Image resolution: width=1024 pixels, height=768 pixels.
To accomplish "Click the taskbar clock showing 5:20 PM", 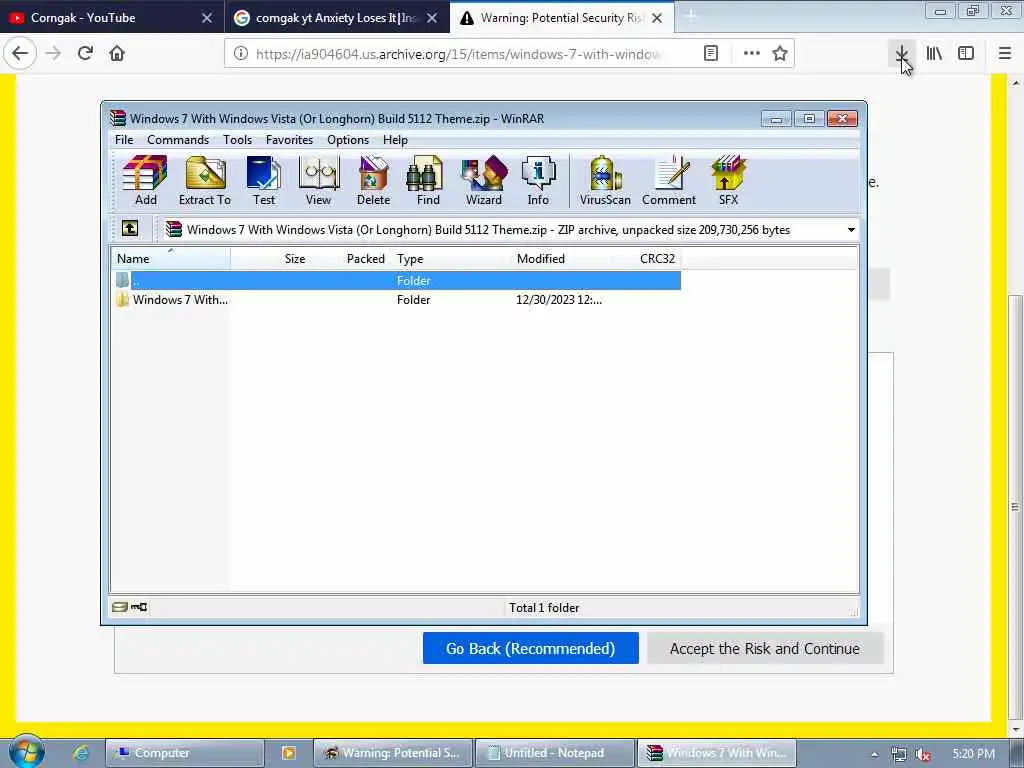I will click(973, 754).
